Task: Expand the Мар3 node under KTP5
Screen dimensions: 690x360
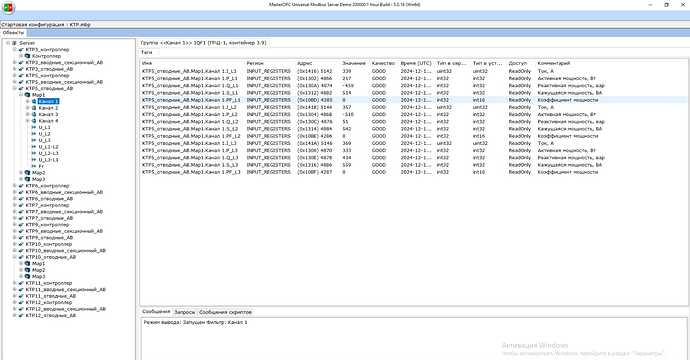Action: [21, 179]
